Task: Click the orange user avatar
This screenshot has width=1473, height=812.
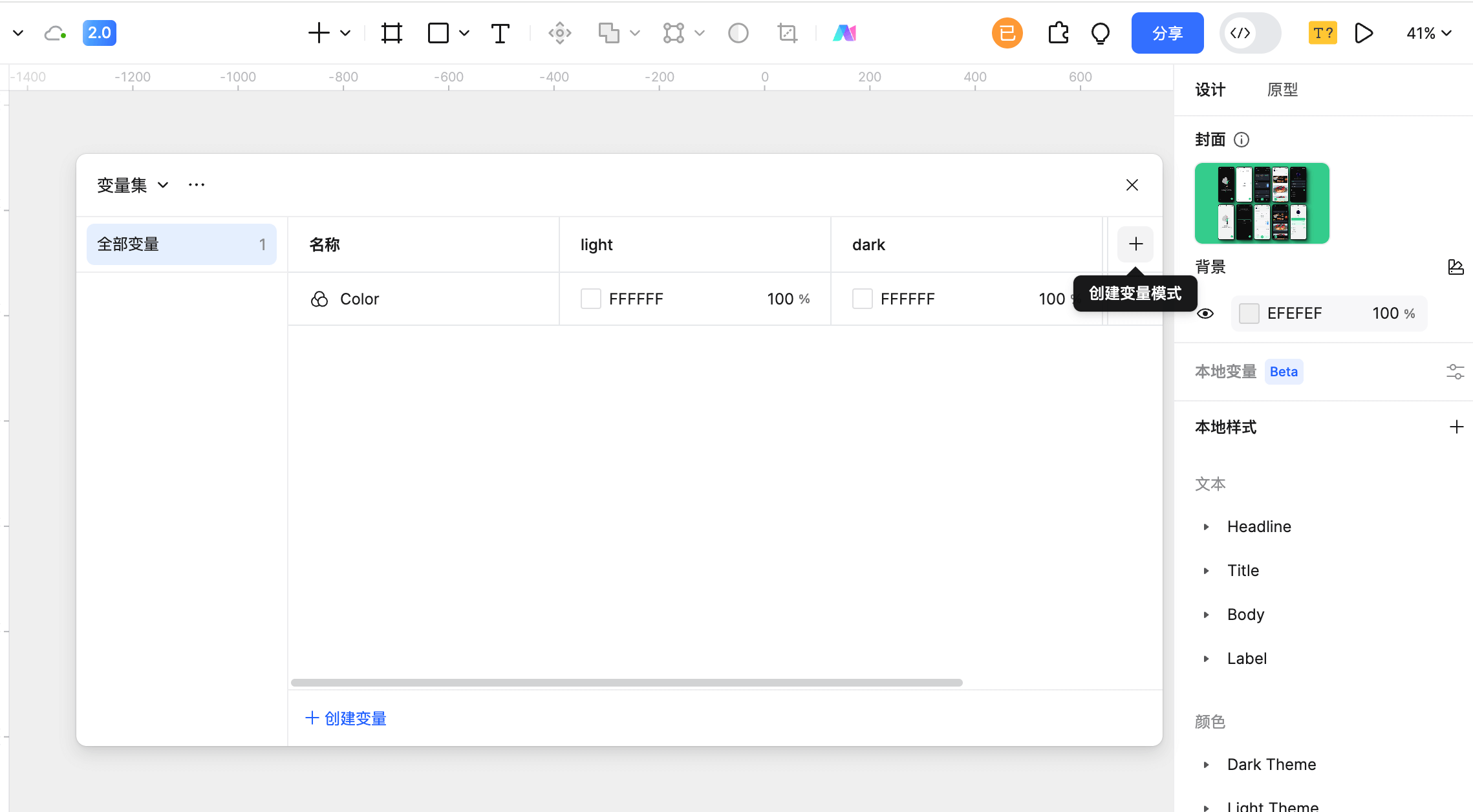Action: [x=1007, y=33]
